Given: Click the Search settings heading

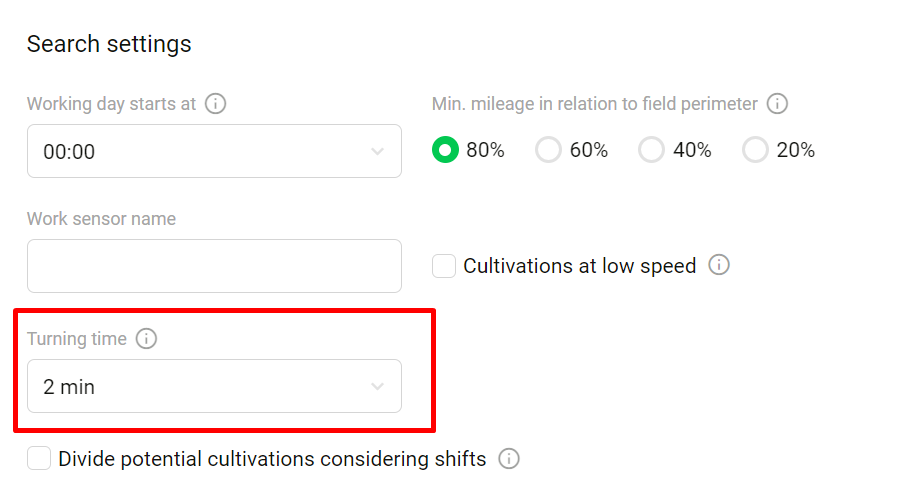Looking at the screenshot, I should [109, 45].
